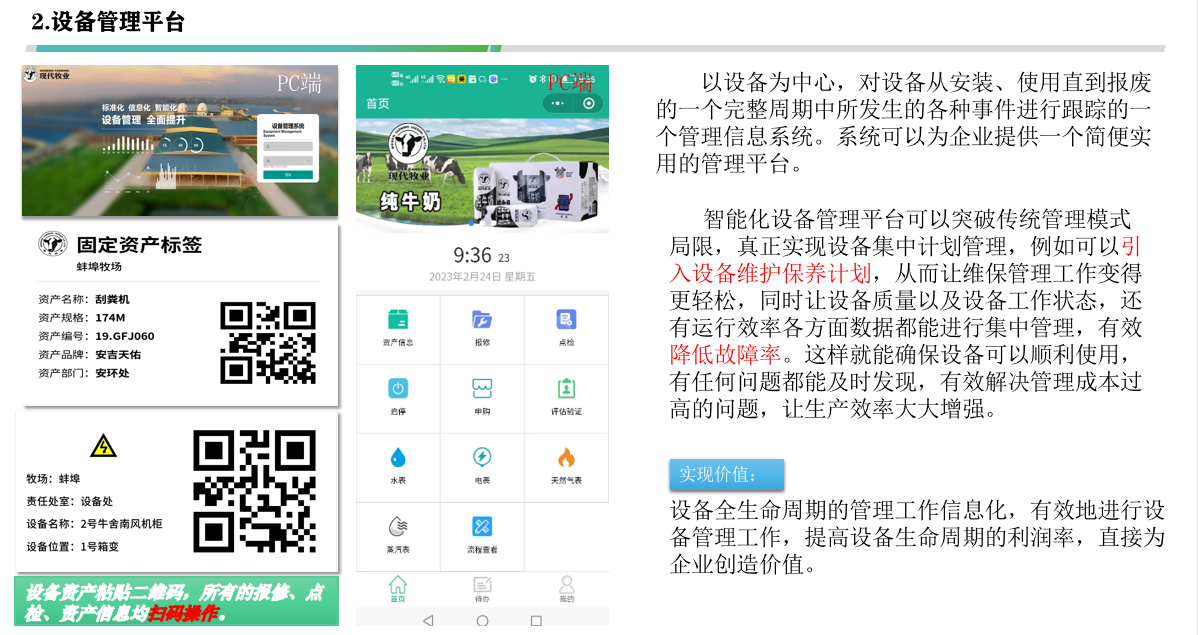Click the yellow electrical hazard warning icon
The image size is (1198, 635).
[103, 445]
